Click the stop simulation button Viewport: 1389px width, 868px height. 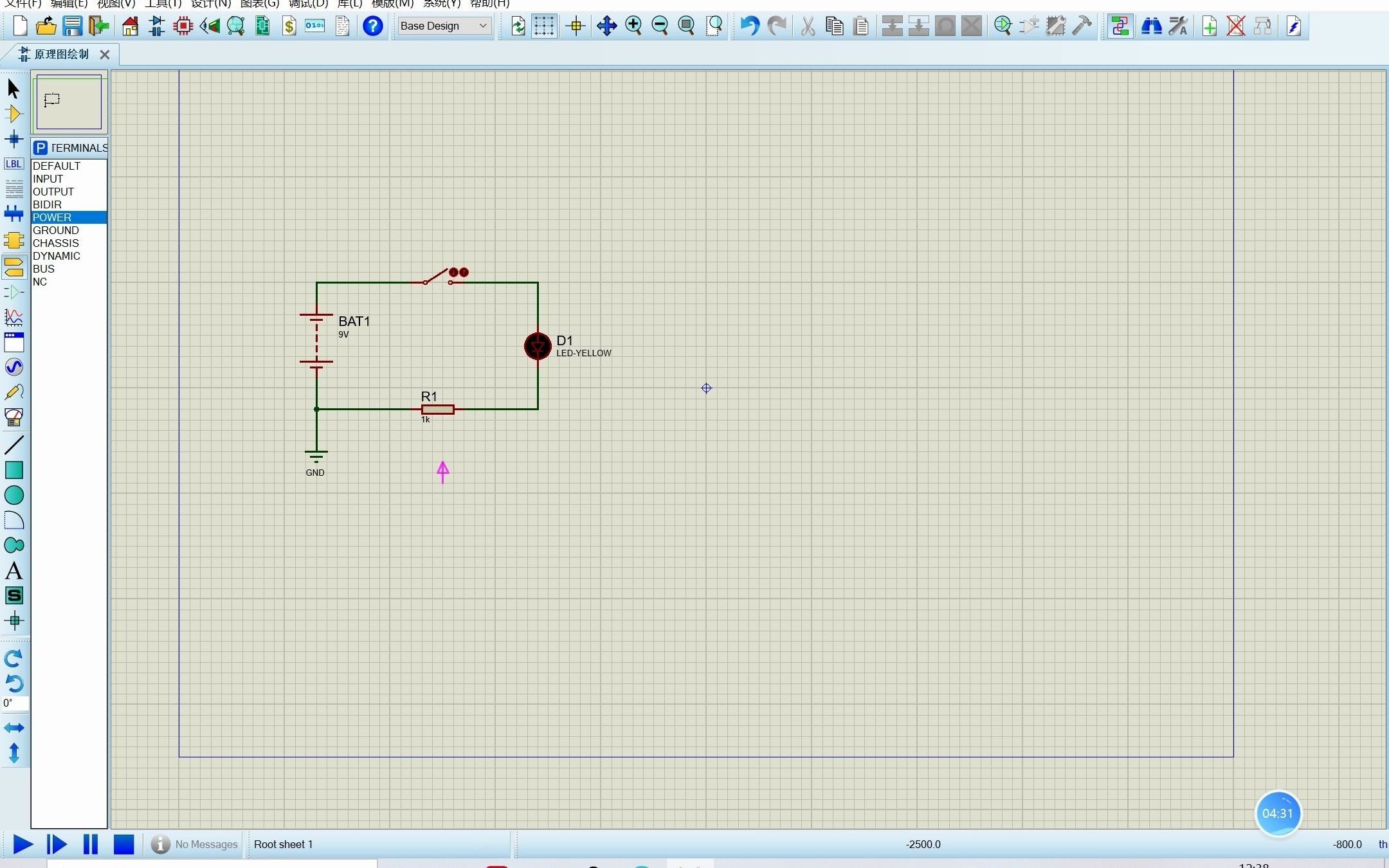(123, 844)
